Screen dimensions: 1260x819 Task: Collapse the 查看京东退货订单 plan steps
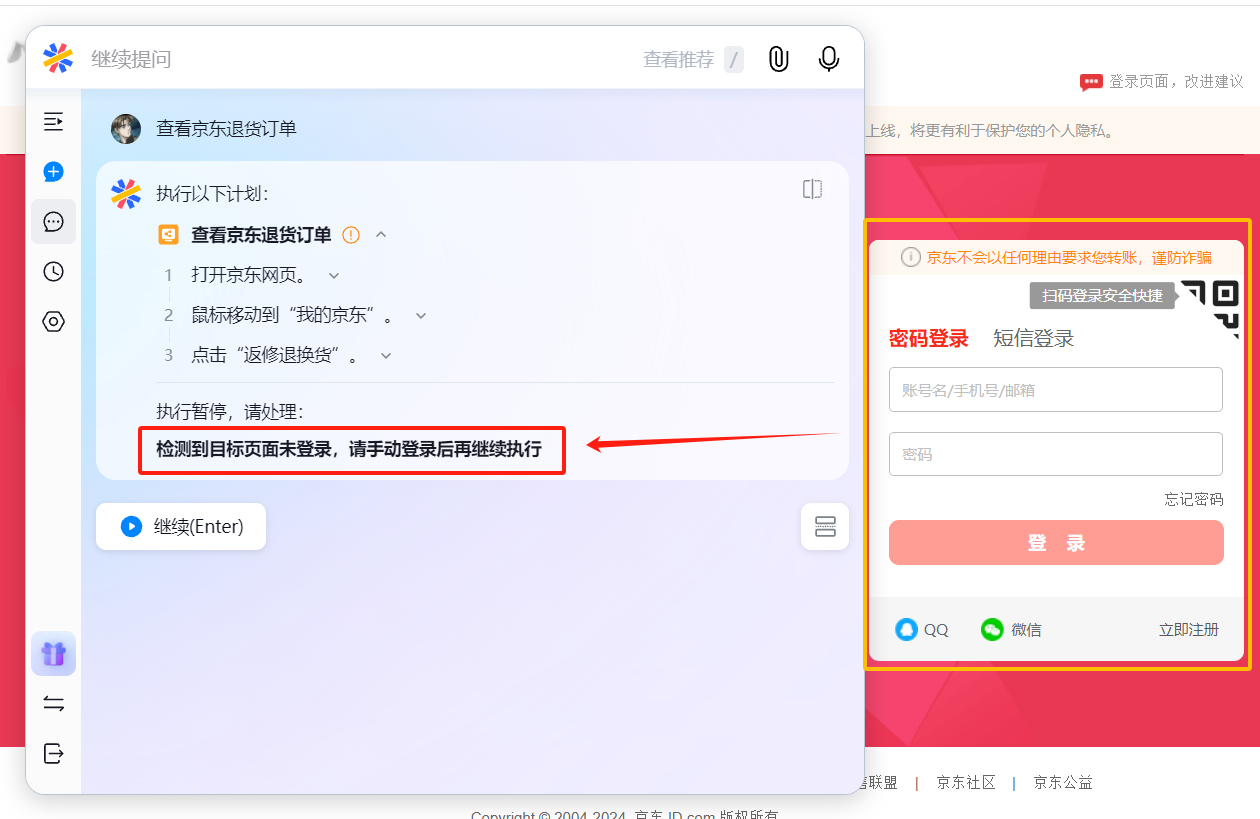(381, 235)
